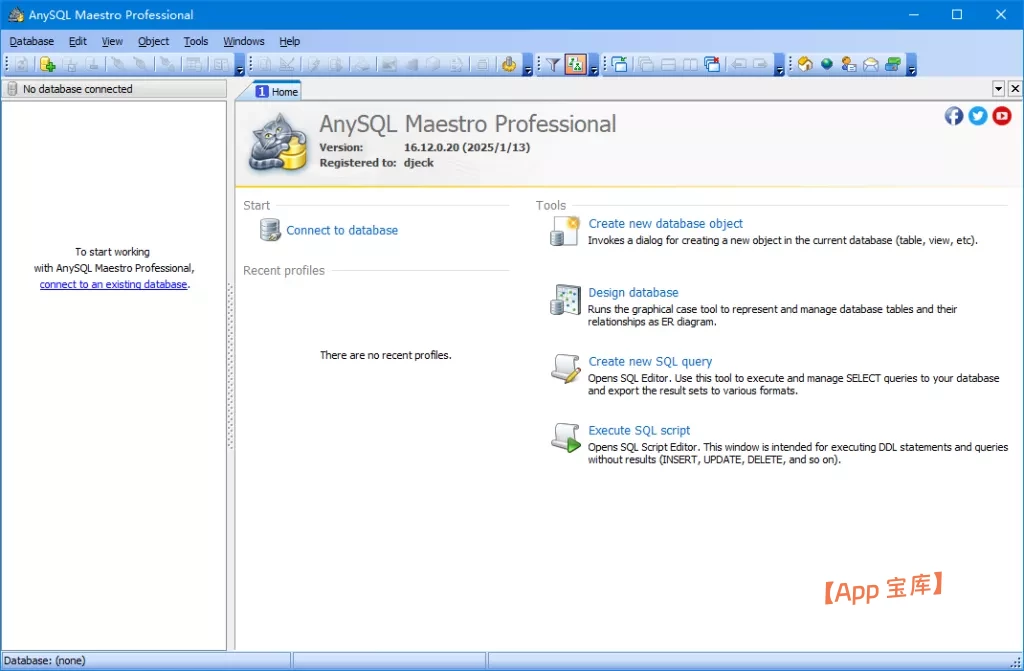This screenshot has height=671, width=1024.
Task: Toggle the highlighted sort objects toolbar button
Action: 575,65
